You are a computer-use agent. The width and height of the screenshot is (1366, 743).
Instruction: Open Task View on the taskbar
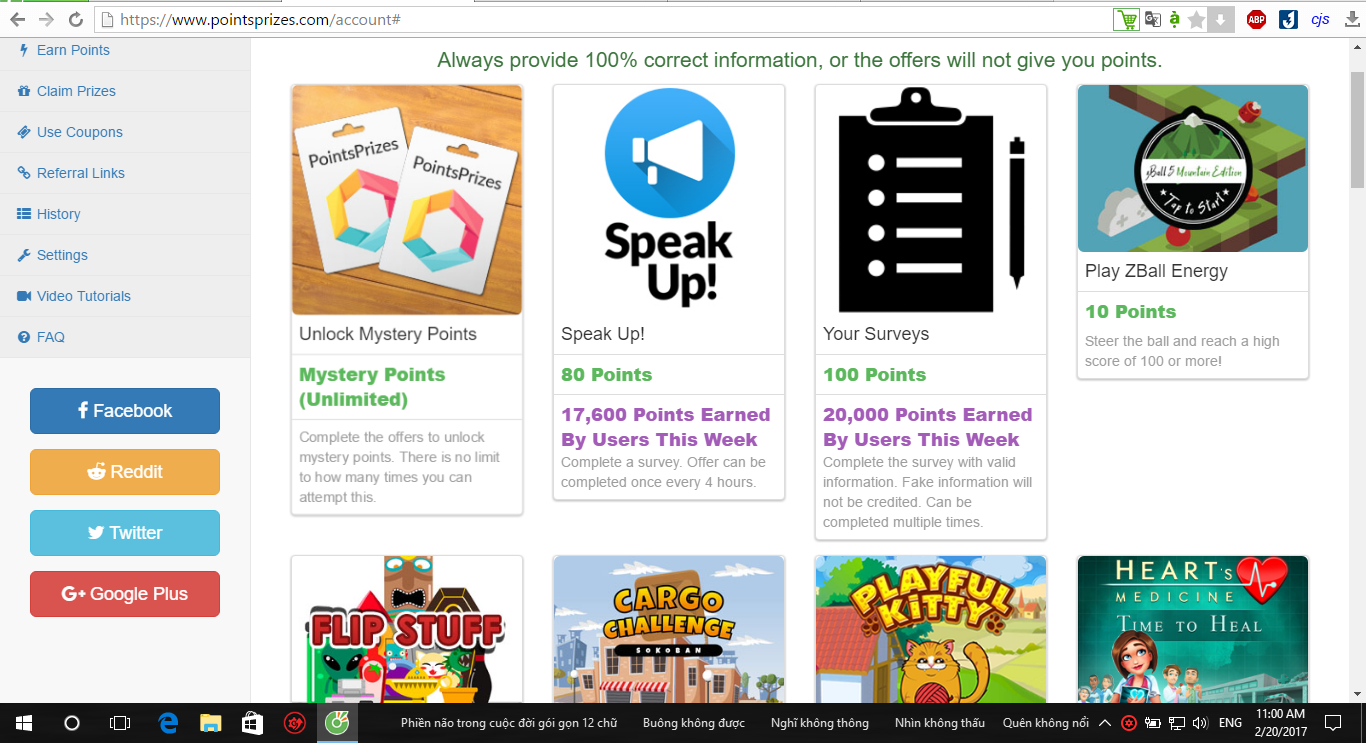point(120,723)
